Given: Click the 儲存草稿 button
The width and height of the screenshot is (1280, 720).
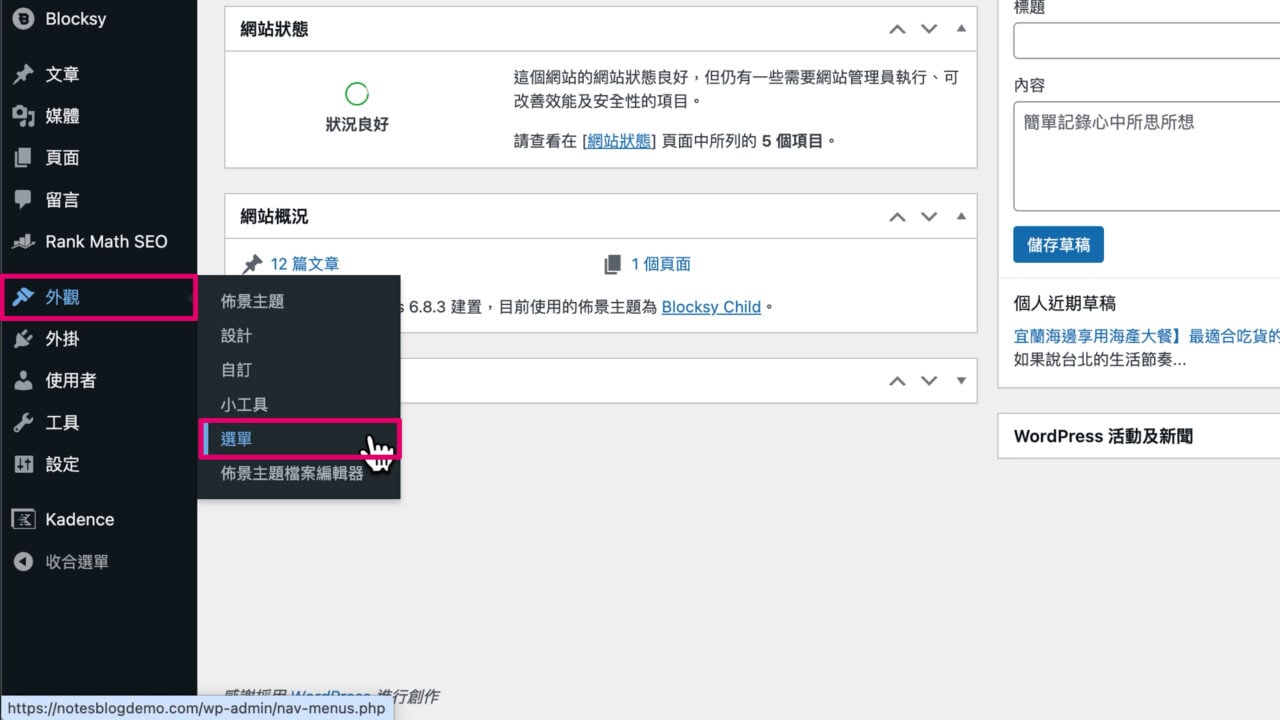Looking at the screenshot, I should (1058, 245).
